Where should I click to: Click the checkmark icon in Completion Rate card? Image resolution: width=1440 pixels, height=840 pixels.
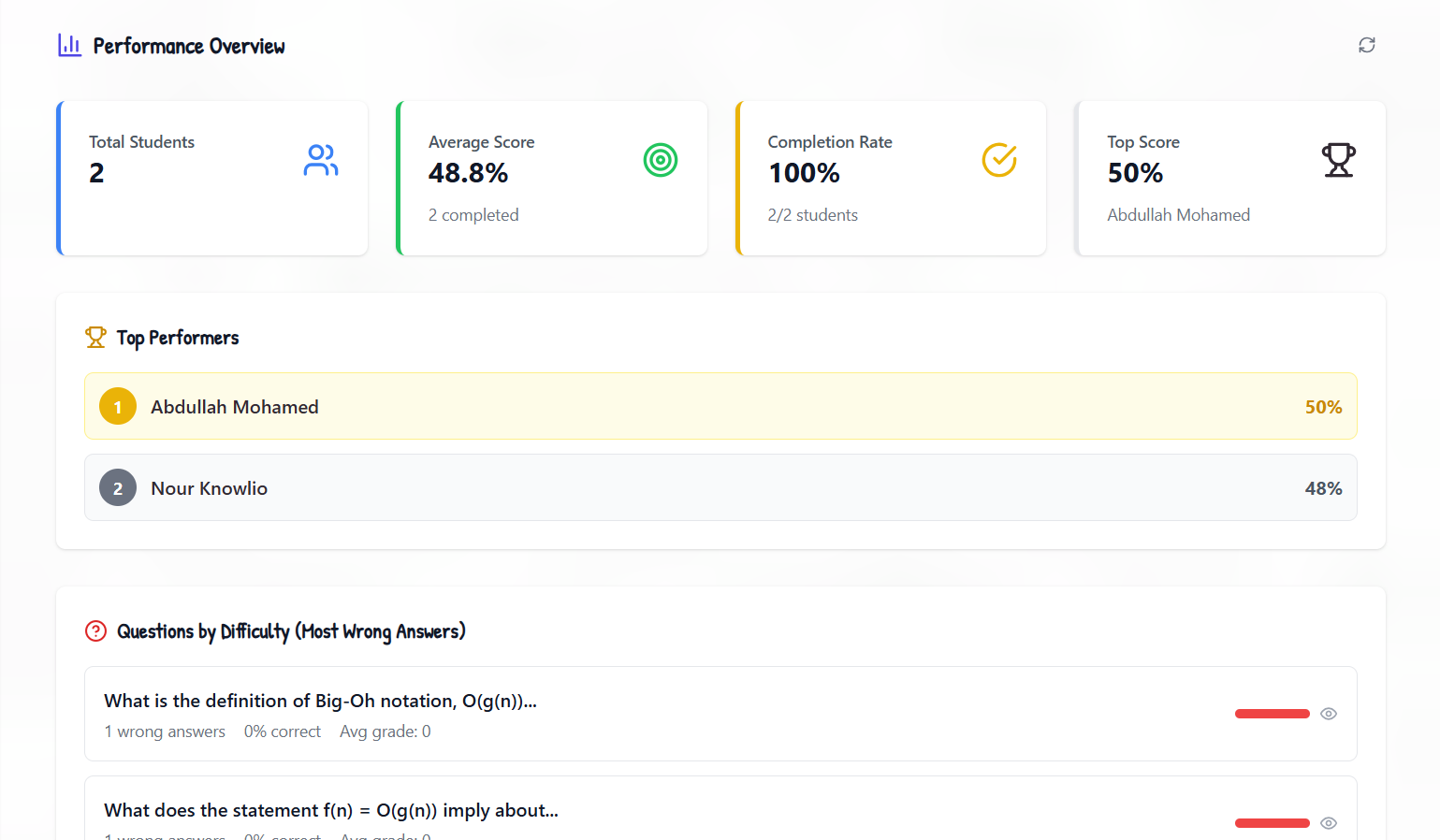coord(998,160)
